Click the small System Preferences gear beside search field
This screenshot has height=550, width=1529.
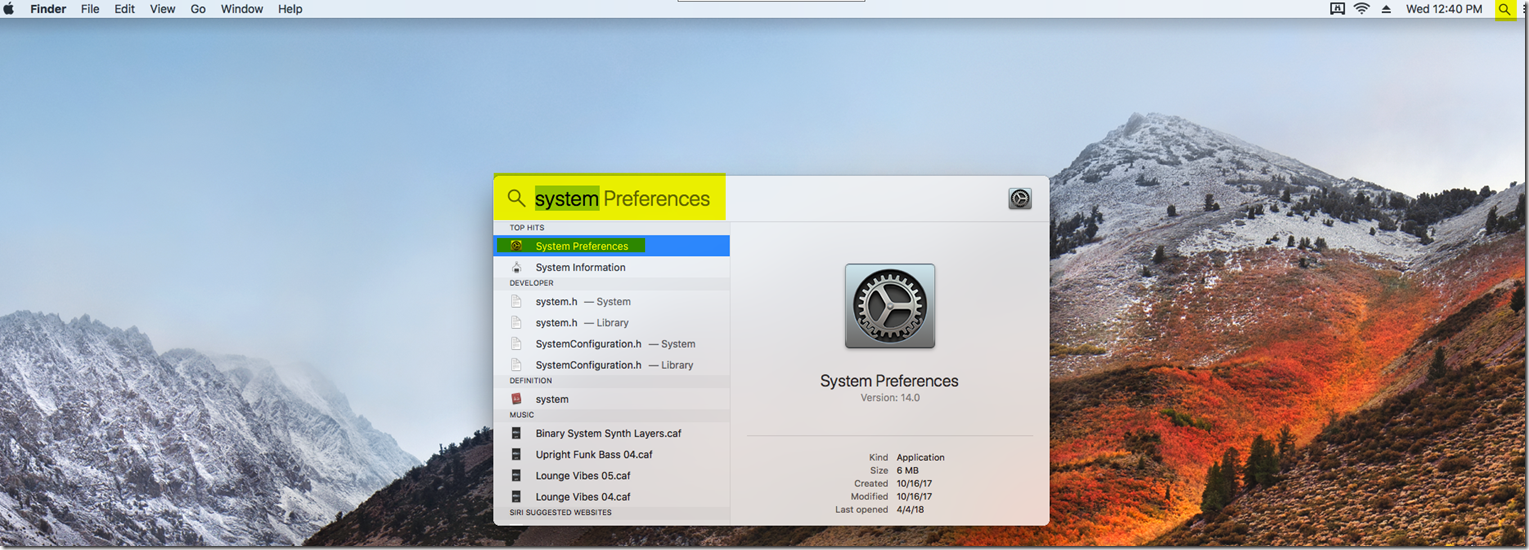click(1019, 198)
